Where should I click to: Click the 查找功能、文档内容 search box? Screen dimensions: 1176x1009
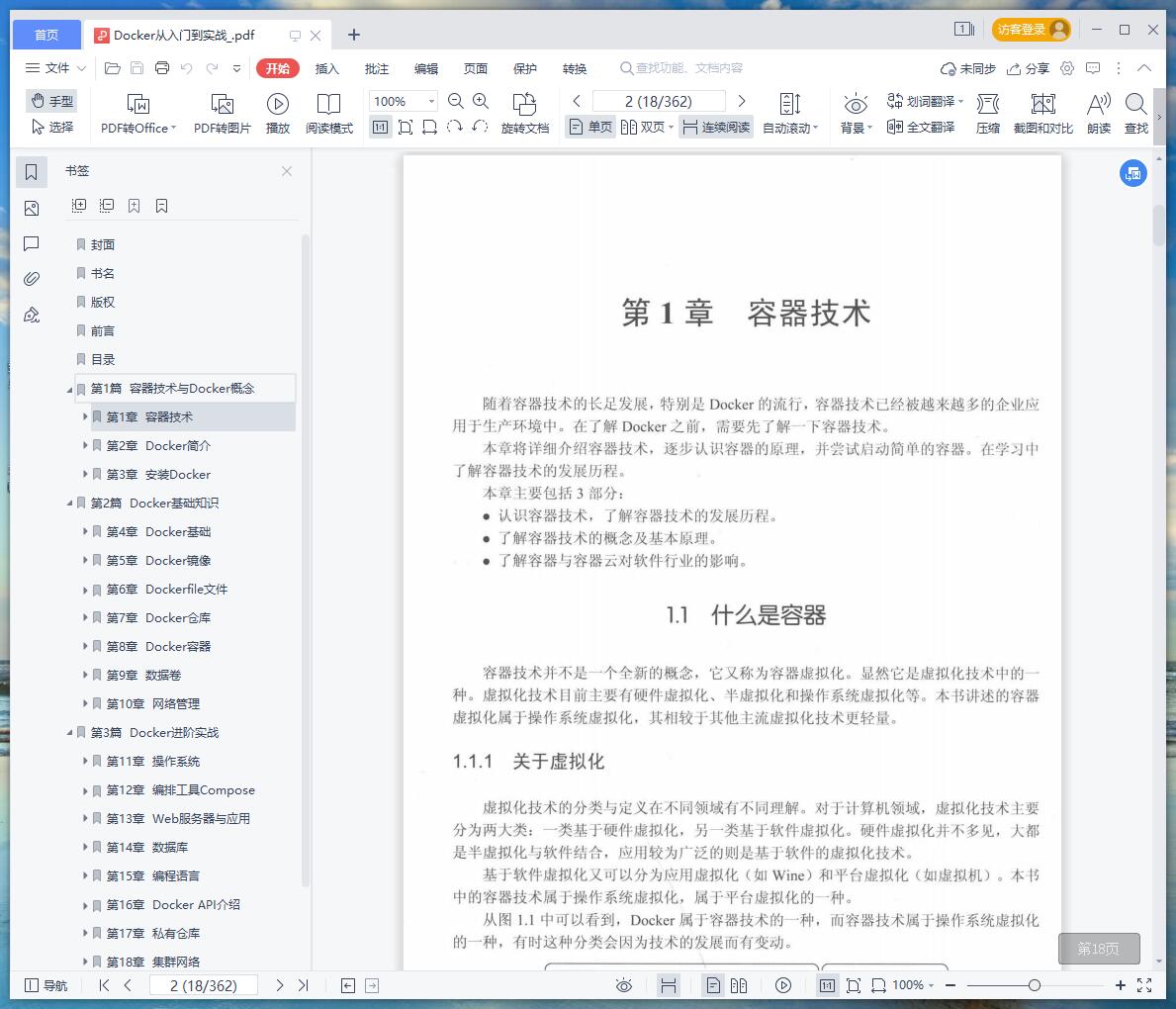click(x=681, y=68)
